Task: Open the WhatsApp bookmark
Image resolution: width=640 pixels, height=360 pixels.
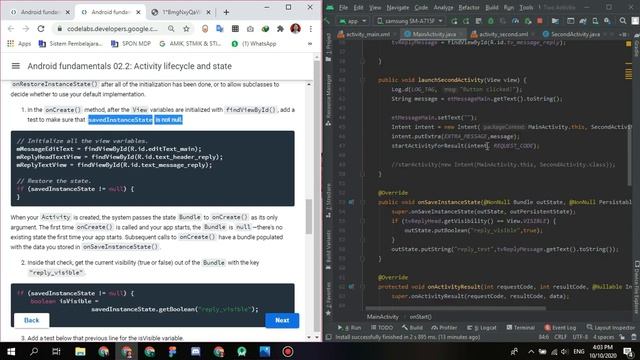Action: 254,44
